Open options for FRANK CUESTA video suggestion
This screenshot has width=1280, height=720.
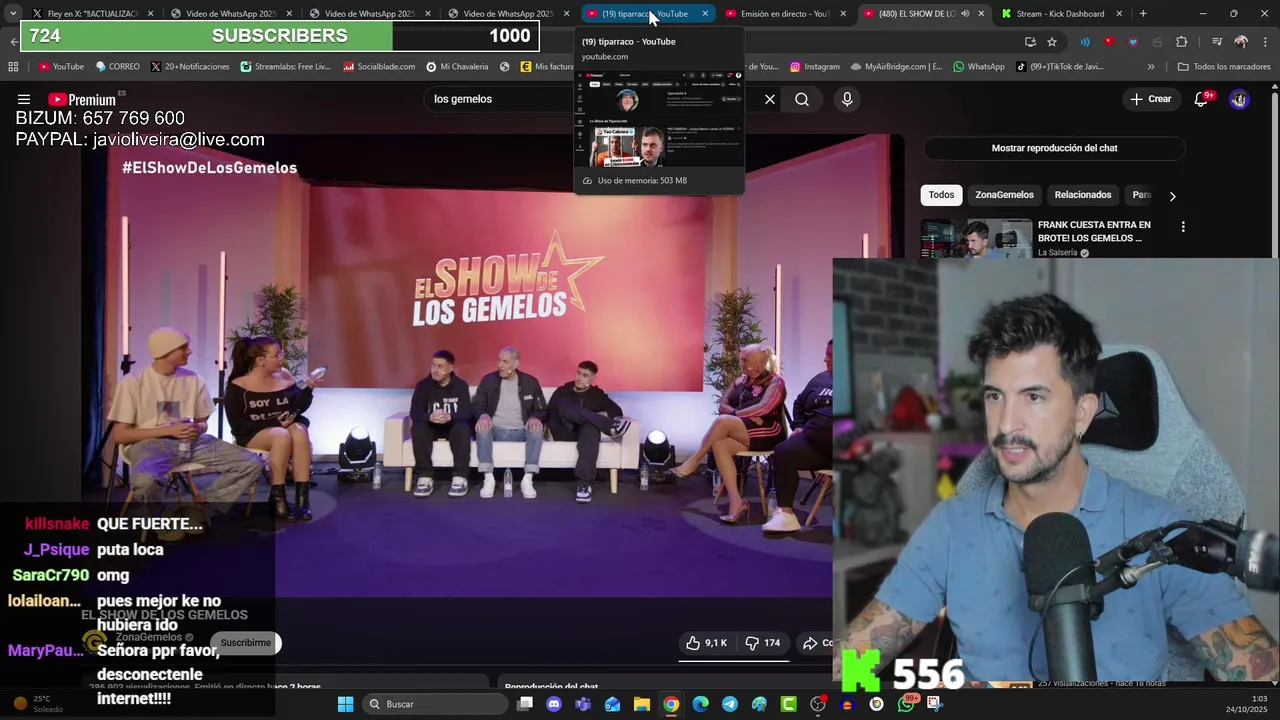point(1183,227)
